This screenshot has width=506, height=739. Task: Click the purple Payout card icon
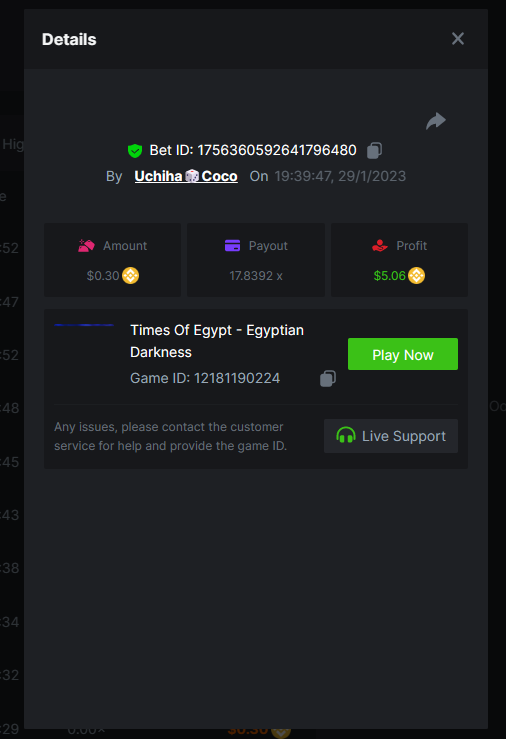232,246
